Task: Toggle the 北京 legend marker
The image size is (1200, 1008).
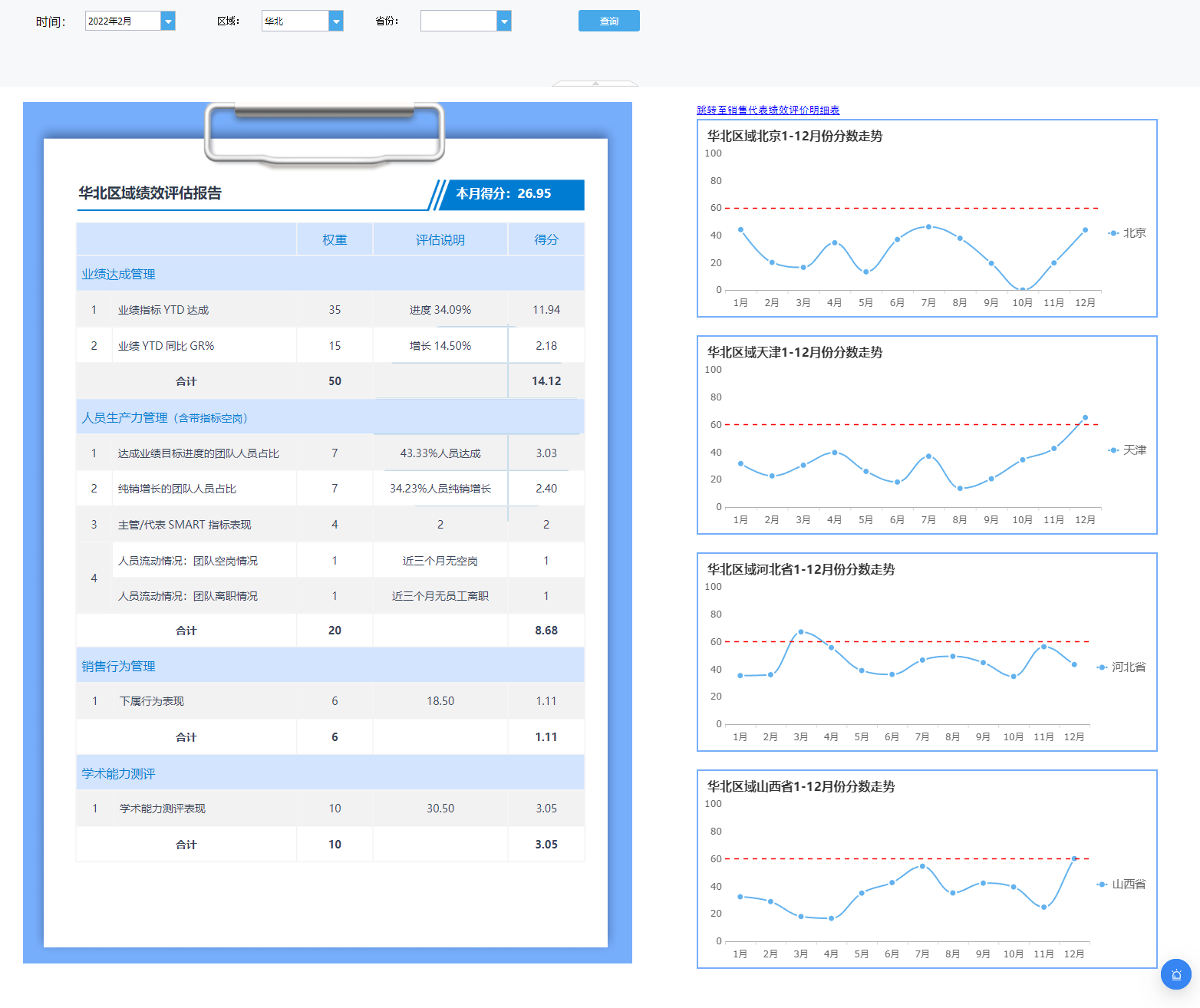Action: 1113,233
